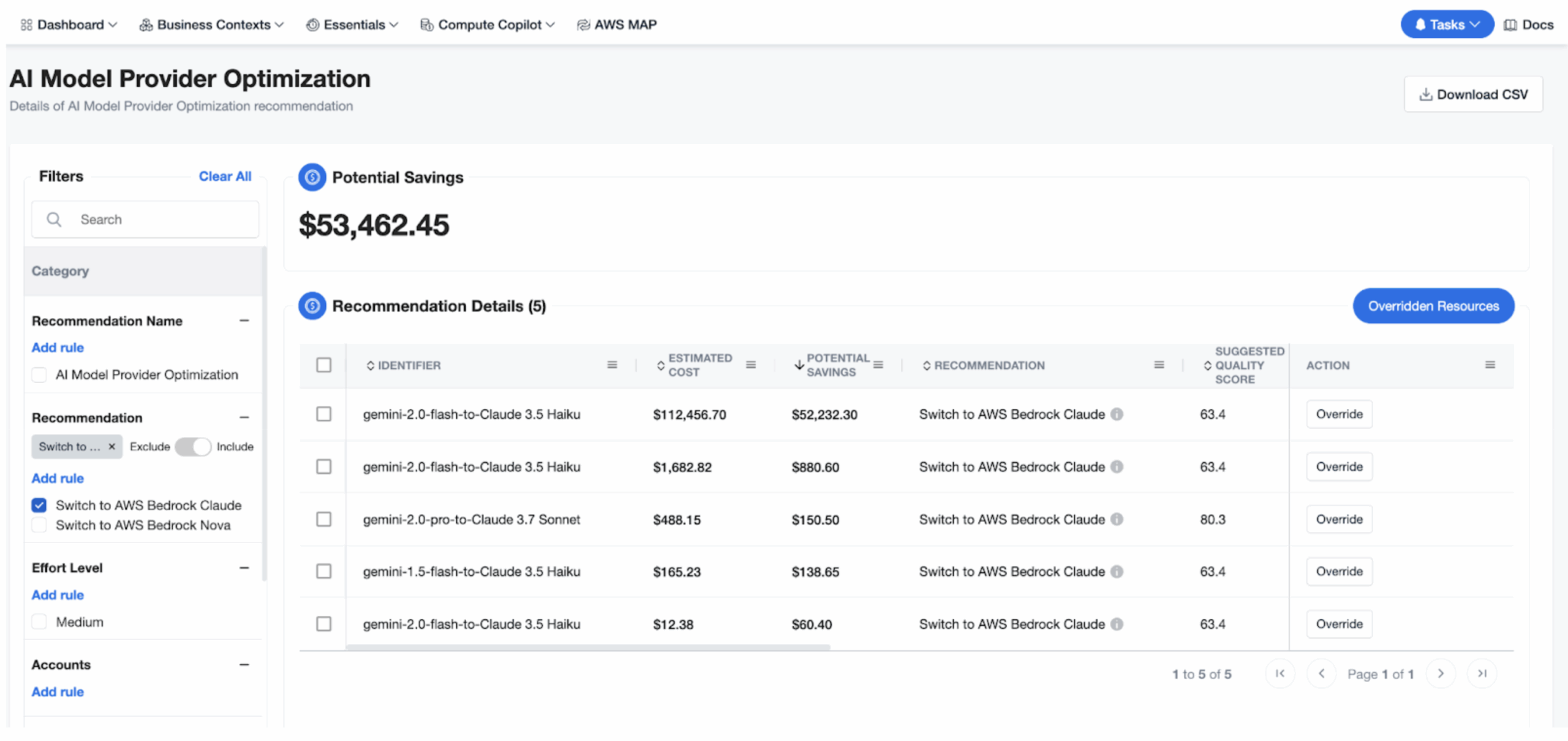The width and height of the screenshot is (1568, 741).
Task: Override the row with $52,232.30 savings
Action: (1339, 414)
